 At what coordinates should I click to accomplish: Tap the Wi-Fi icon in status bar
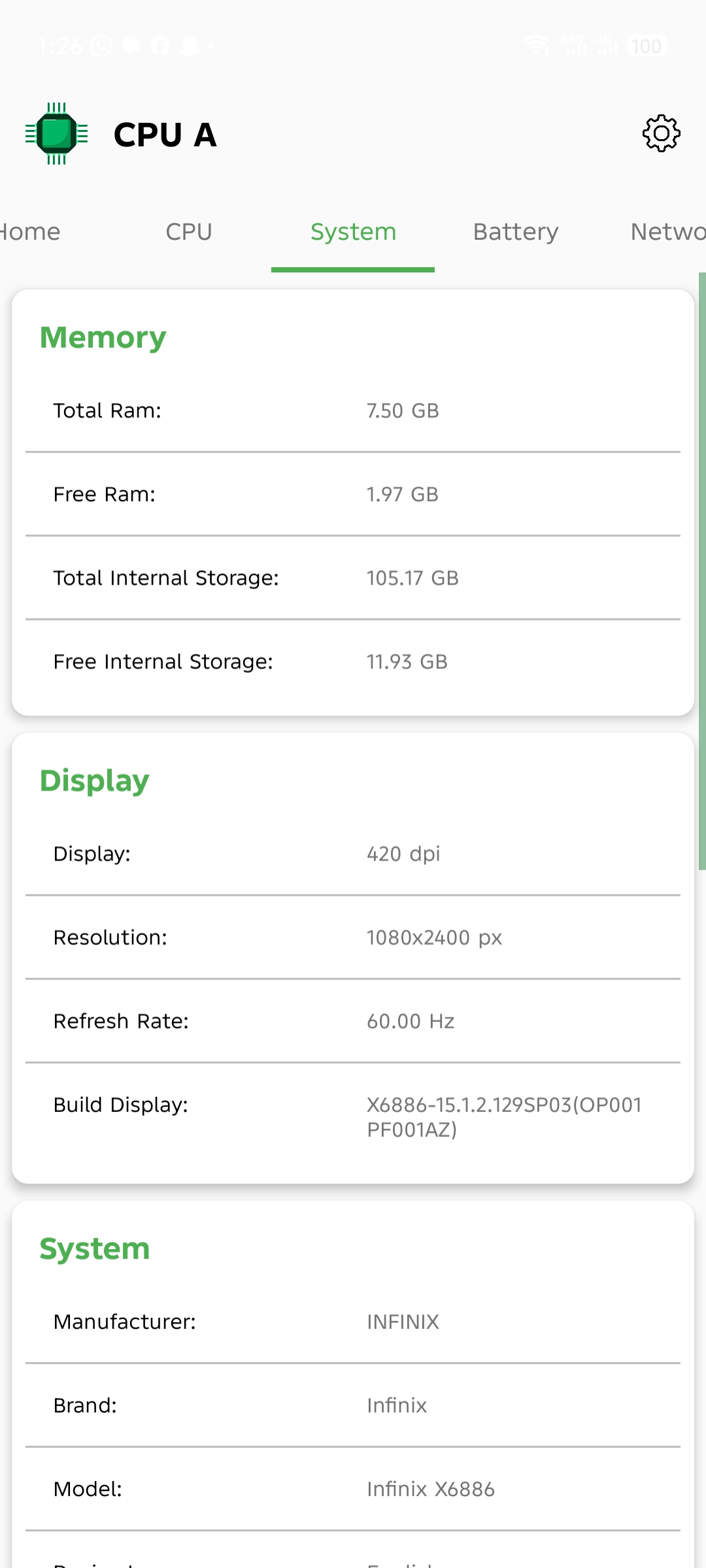click(536, 44)
